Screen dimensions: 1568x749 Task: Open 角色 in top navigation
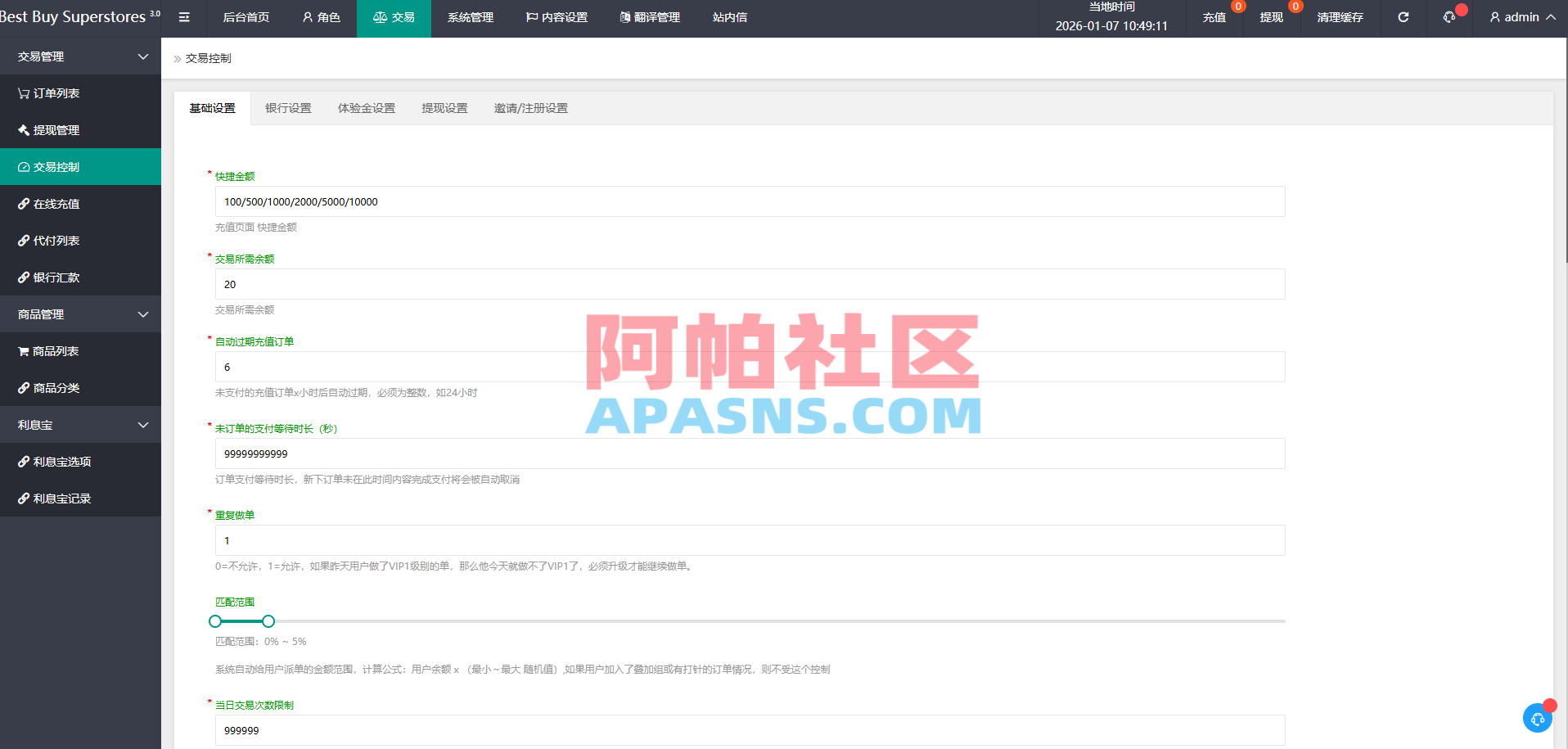pyautogui.click(x=321, y=17)
